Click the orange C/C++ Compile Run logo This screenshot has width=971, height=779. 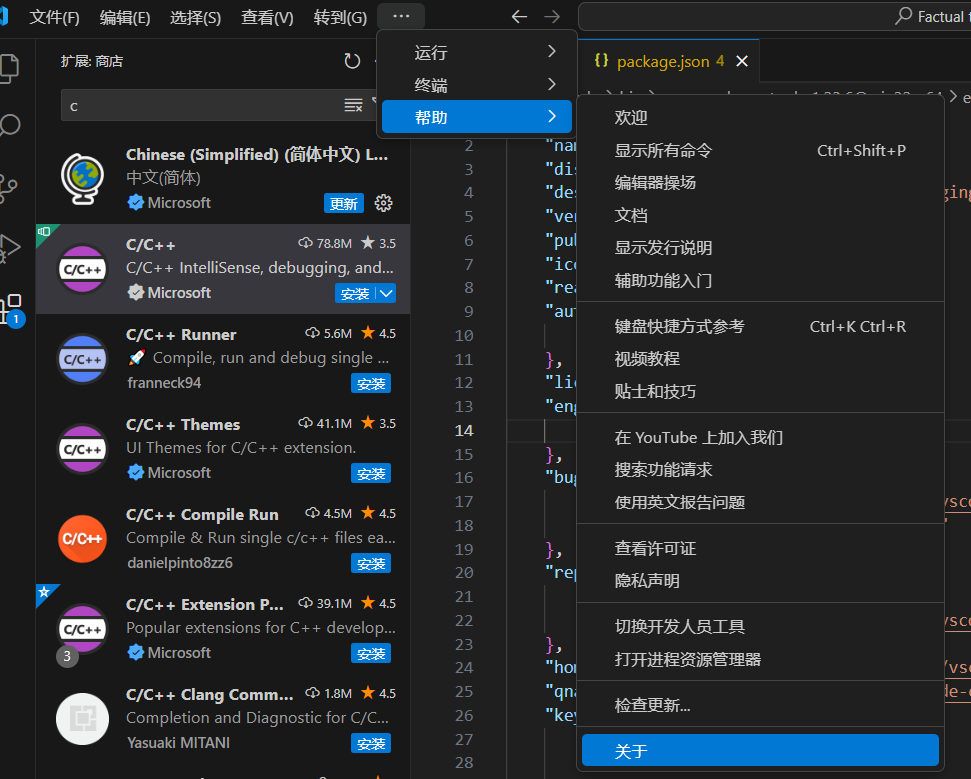click(x=82, y=539)
